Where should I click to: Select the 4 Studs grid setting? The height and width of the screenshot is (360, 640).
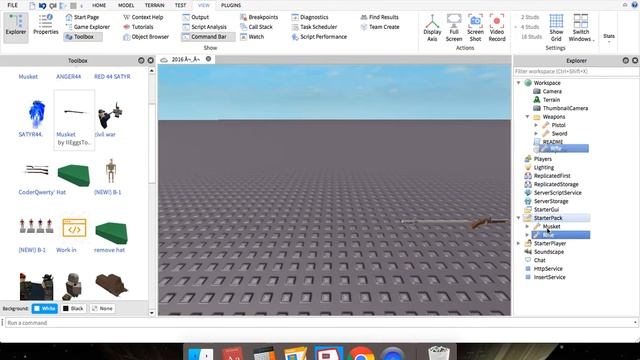pyautogui.click(x=530, y=27)
